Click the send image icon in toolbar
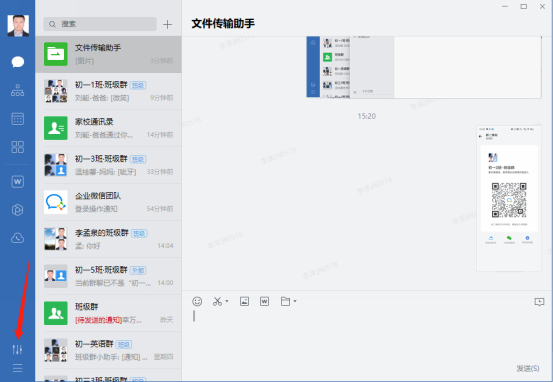 [x=244, y=301]
